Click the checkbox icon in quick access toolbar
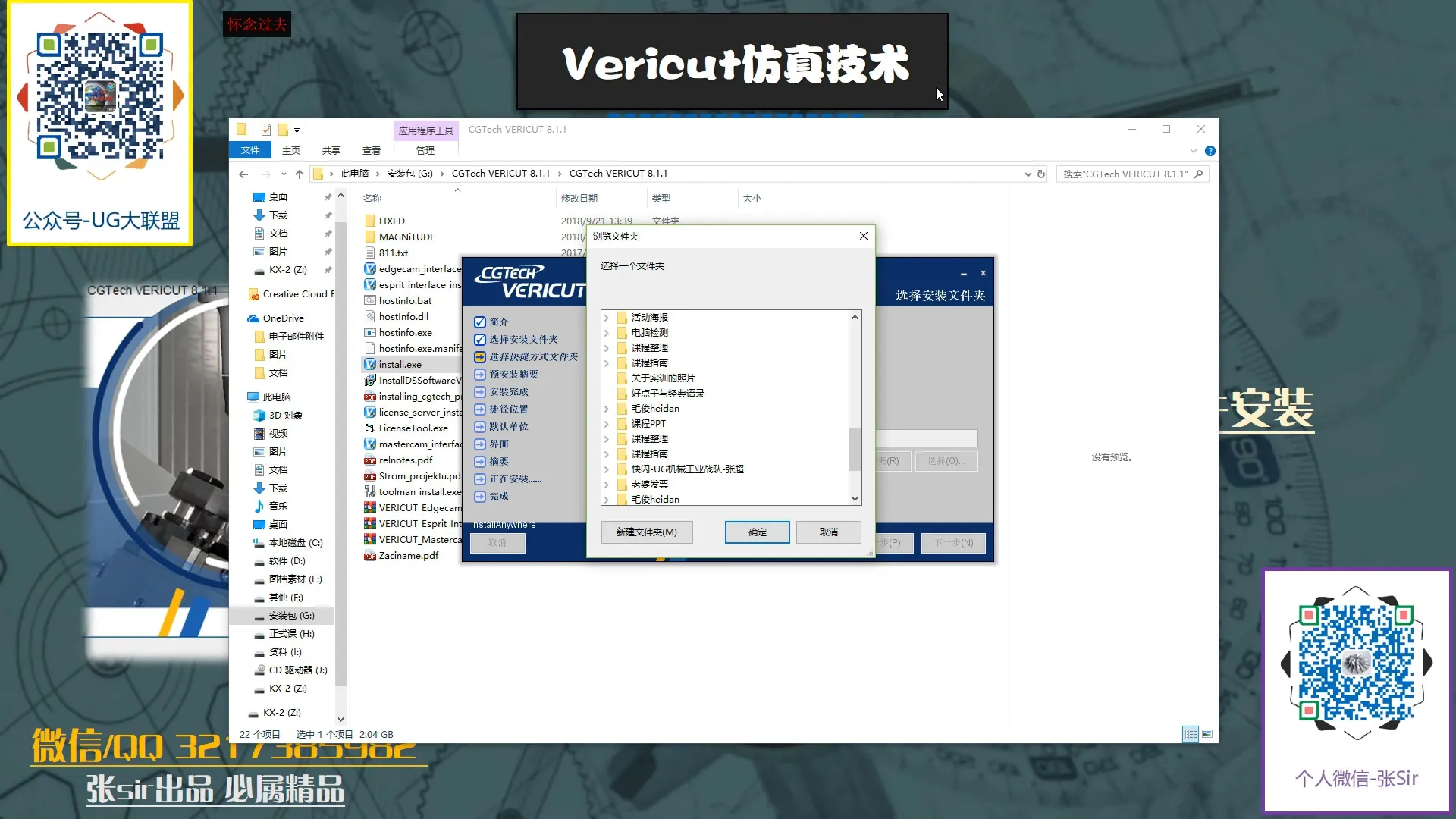 [266, 129]
